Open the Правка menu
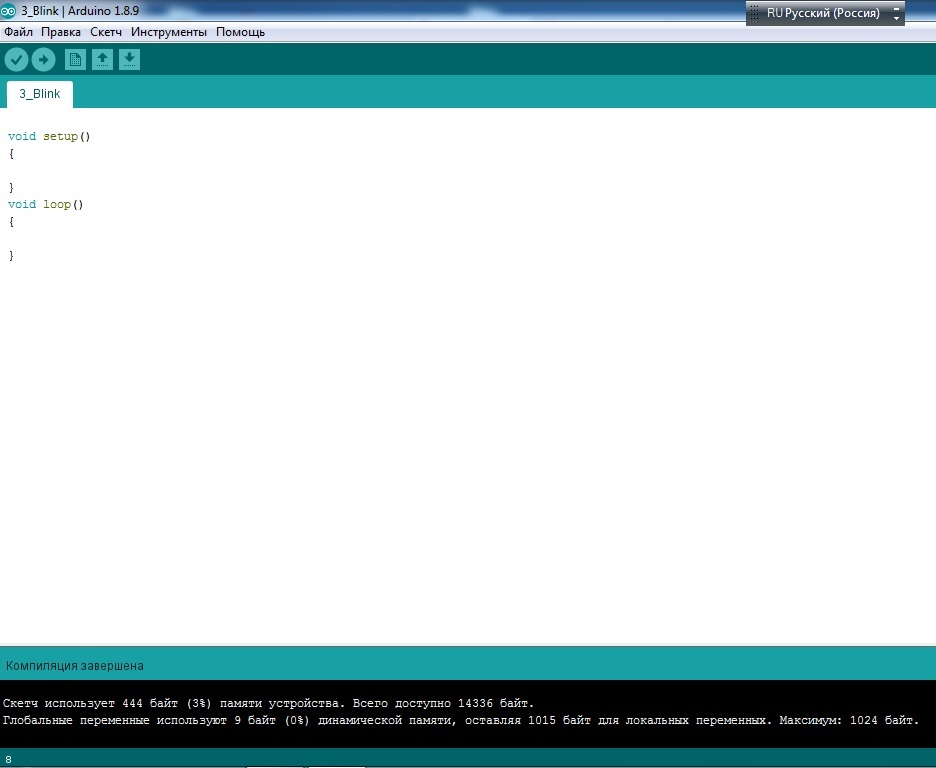Screen dimensions: 936x768 (x=61, y=32)
